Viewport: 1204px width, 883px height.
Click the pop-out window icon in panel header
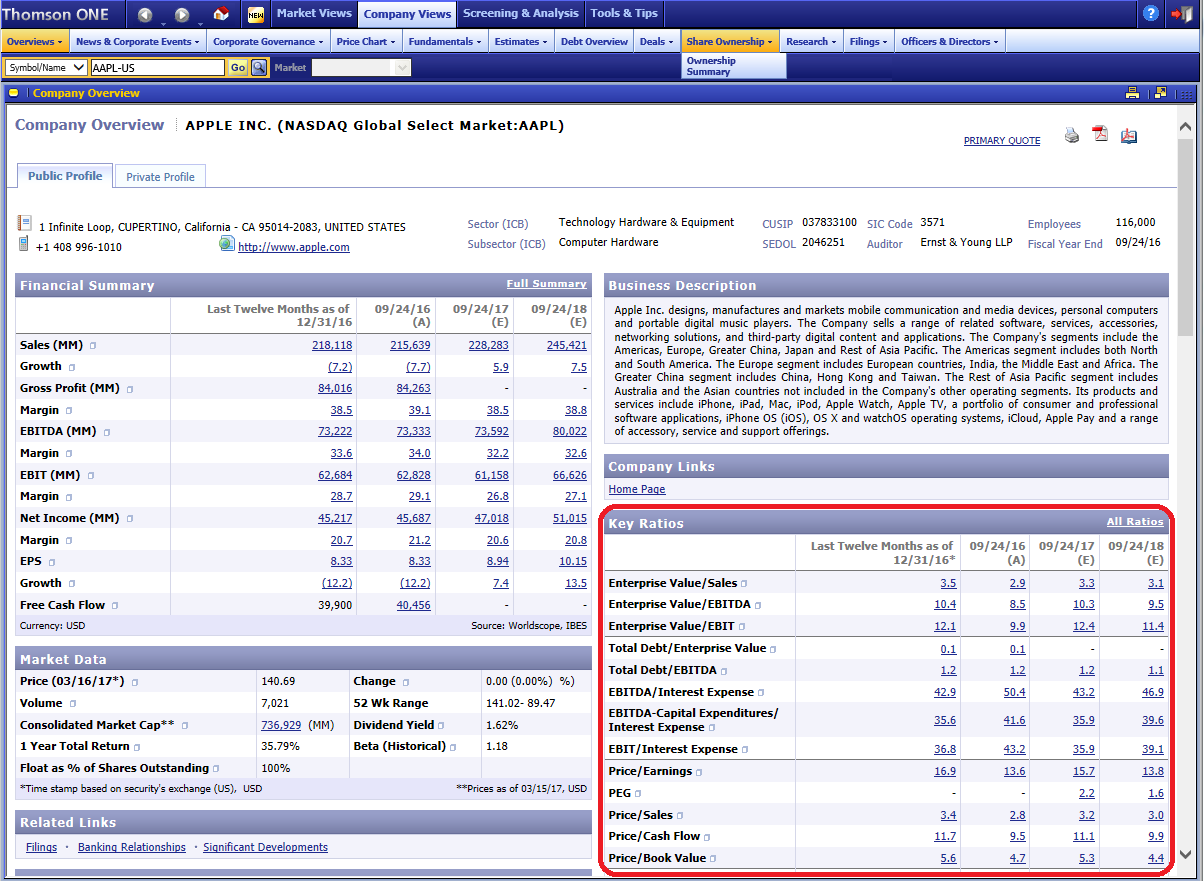point(1160,93)
